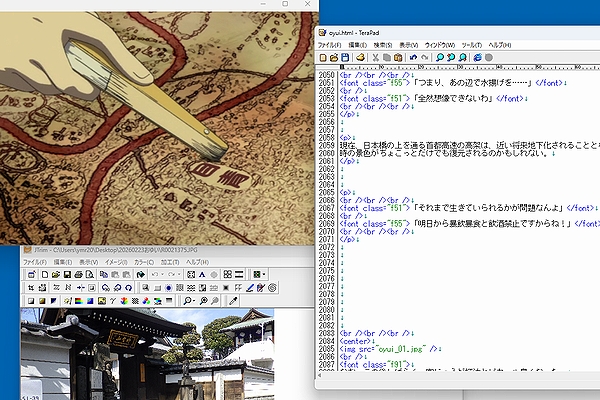
Task: Click the Print icon in TeraPad toolbar
Action: (361, 58)
